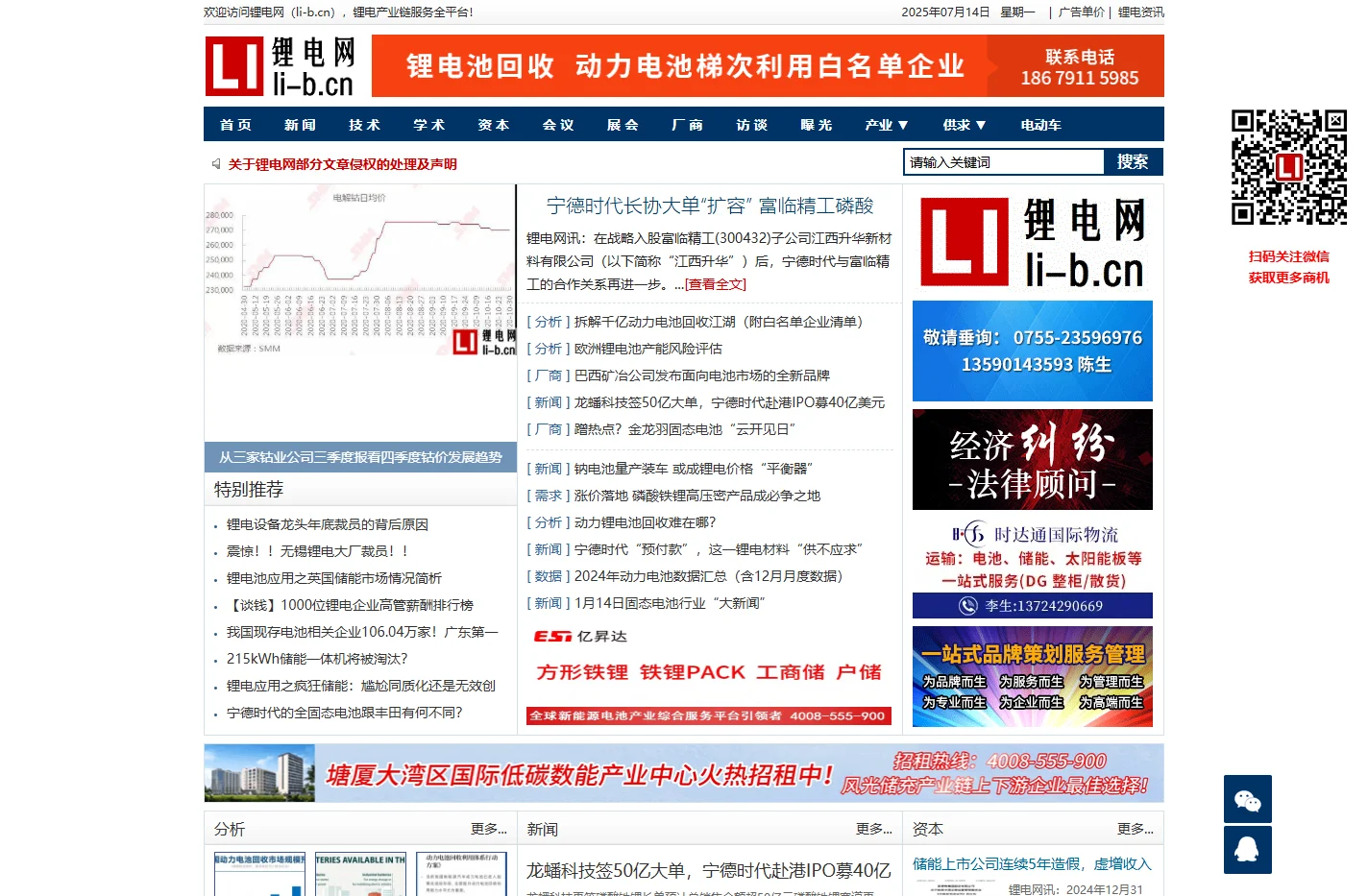
Task: Click the 敬请垂询 0755-23596976 contact ad
Action: coord(1033,351)
